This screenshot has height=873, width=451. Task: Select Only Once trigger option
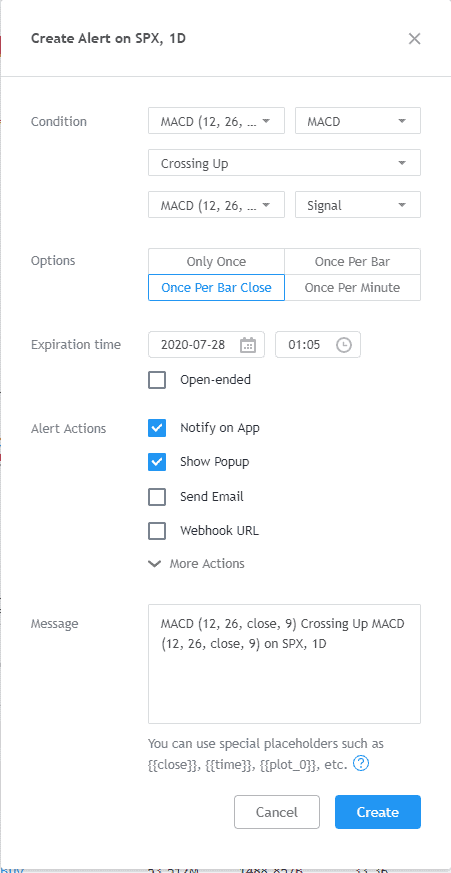(216, 262)
